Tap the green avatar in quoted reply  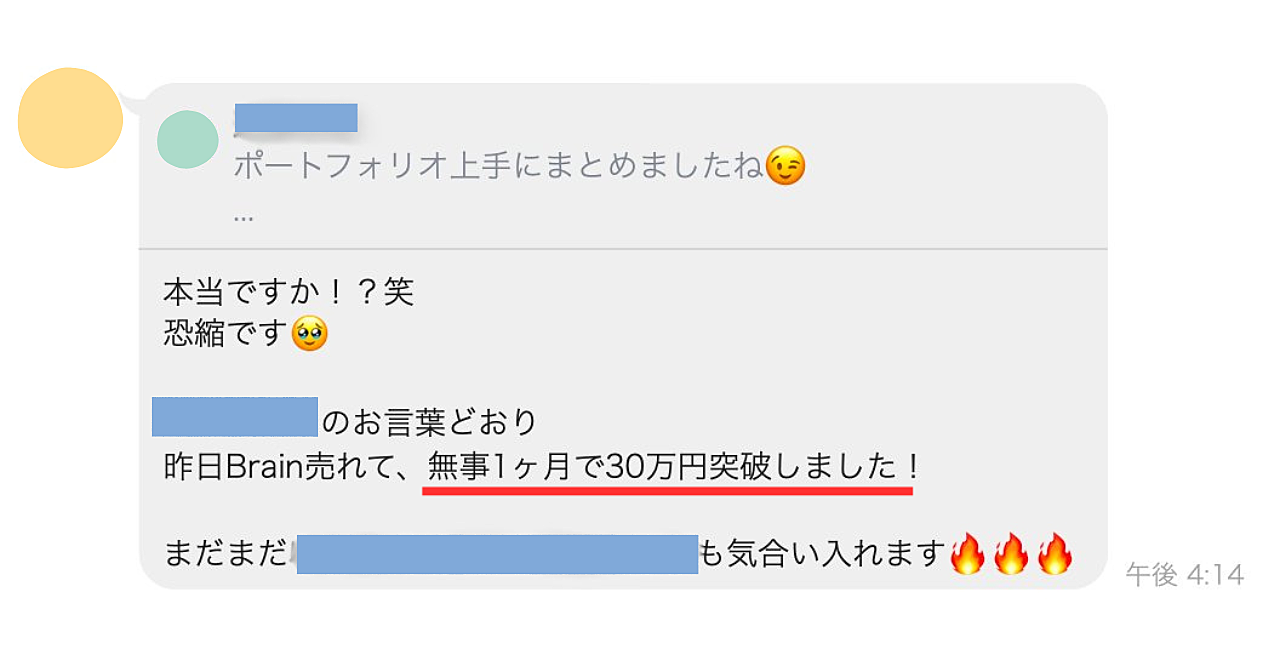[x=188, y=139]
